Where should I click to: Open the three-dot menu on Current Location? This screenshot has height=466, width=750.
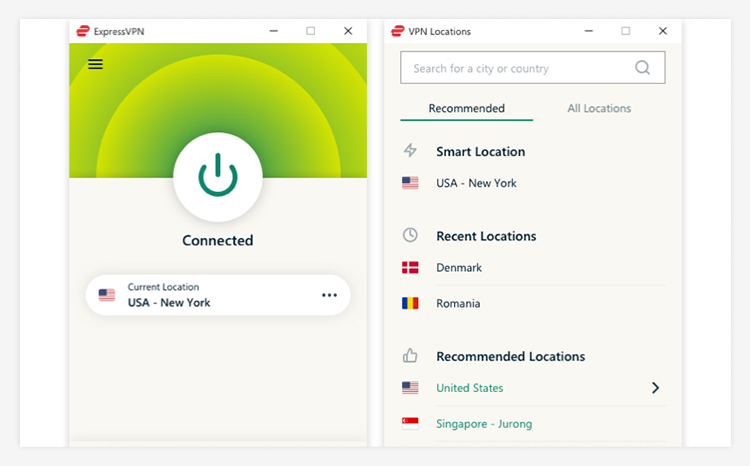coord(329,295)
